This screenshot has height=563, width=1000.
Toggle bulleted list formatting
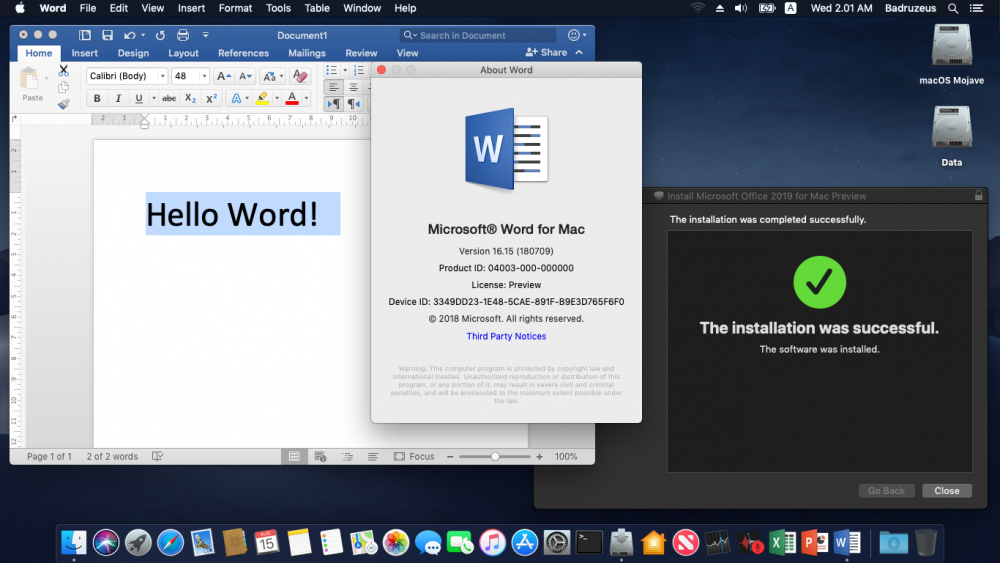pyautogui.click(x=332, y=70)
